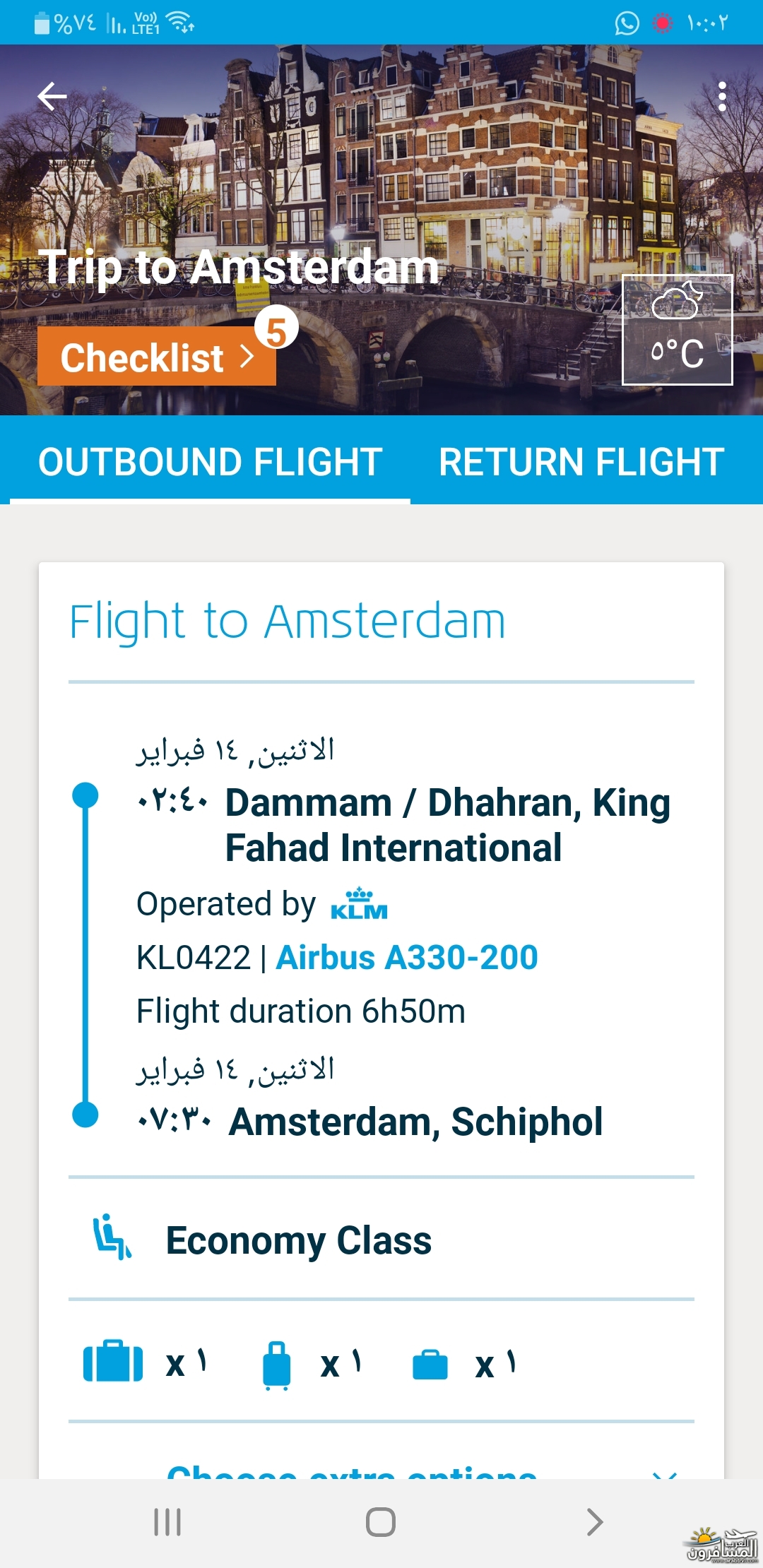Tap the back arrow icon
Viewport: 763px width, 1568px height.
point(52,97)
